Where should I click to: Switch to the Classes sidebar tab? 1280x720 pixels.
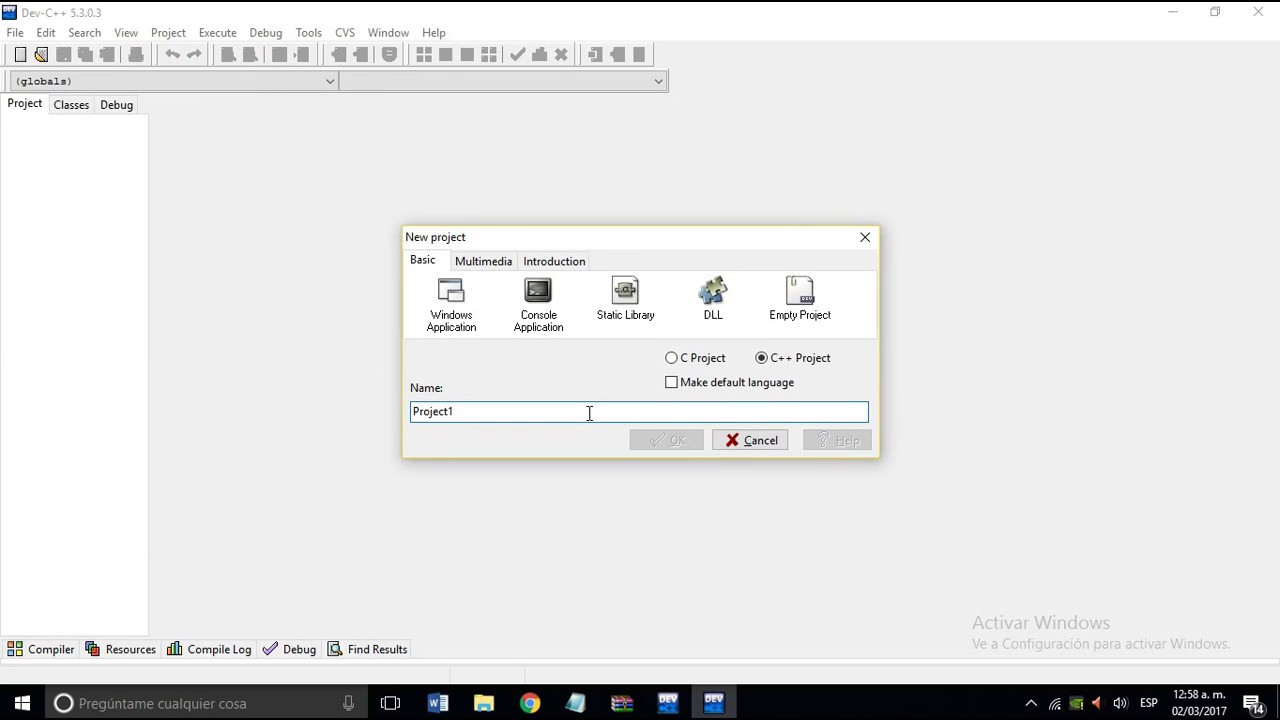tap(71, 105)
